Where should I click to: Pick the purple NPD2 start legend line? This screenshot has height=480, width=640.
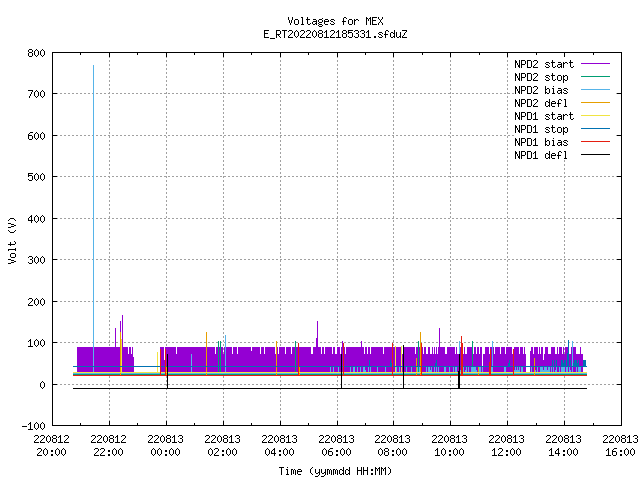tap(595, 64)
